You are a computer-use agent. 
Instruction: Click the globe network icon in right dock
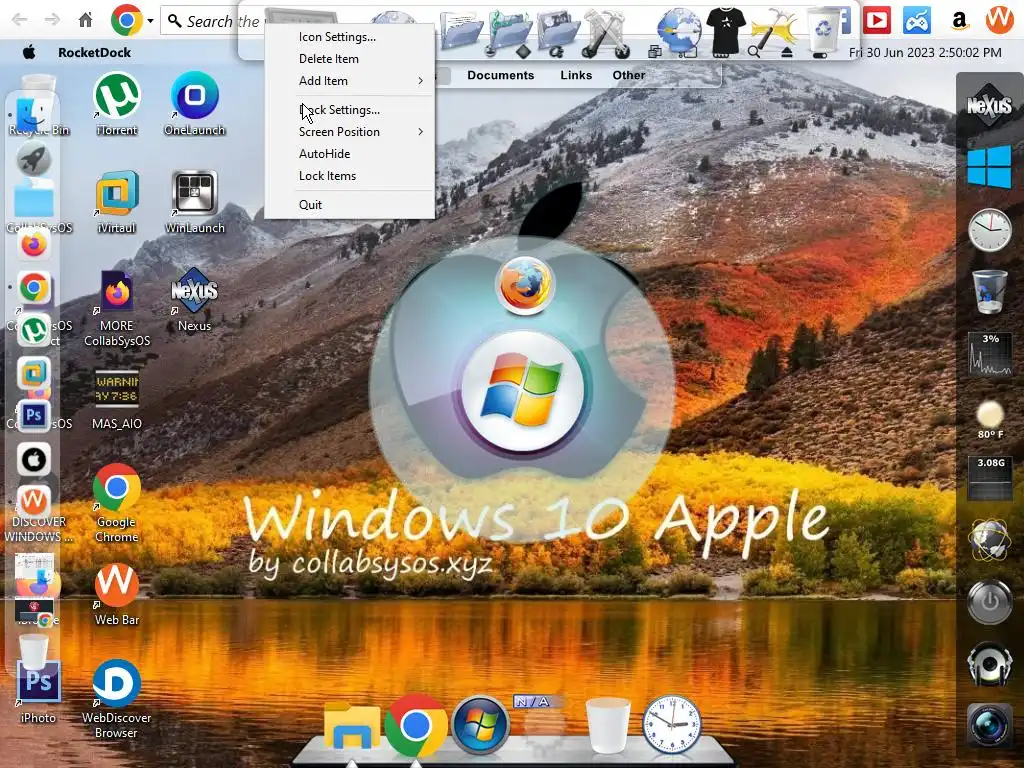pyautogui.click(x=989, y=539)
